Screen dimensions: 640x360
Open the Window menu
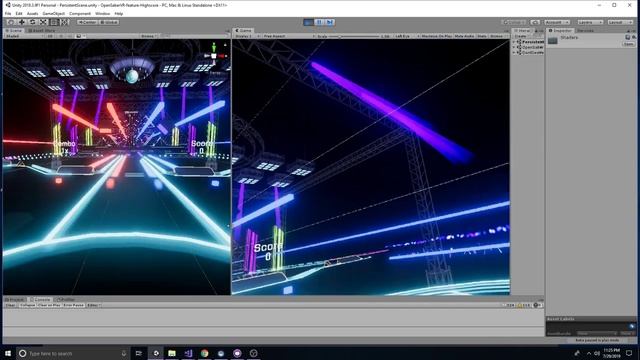coord(102,13)
